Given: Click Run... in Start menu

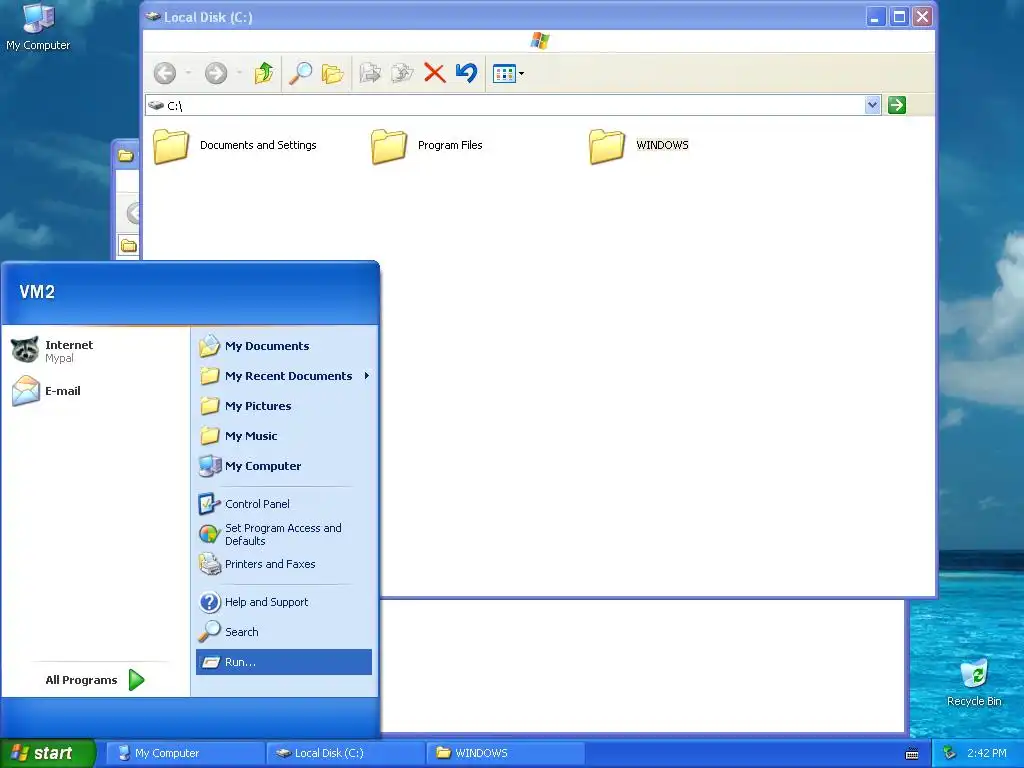Looking at the screenshot, I should (284, 662).
